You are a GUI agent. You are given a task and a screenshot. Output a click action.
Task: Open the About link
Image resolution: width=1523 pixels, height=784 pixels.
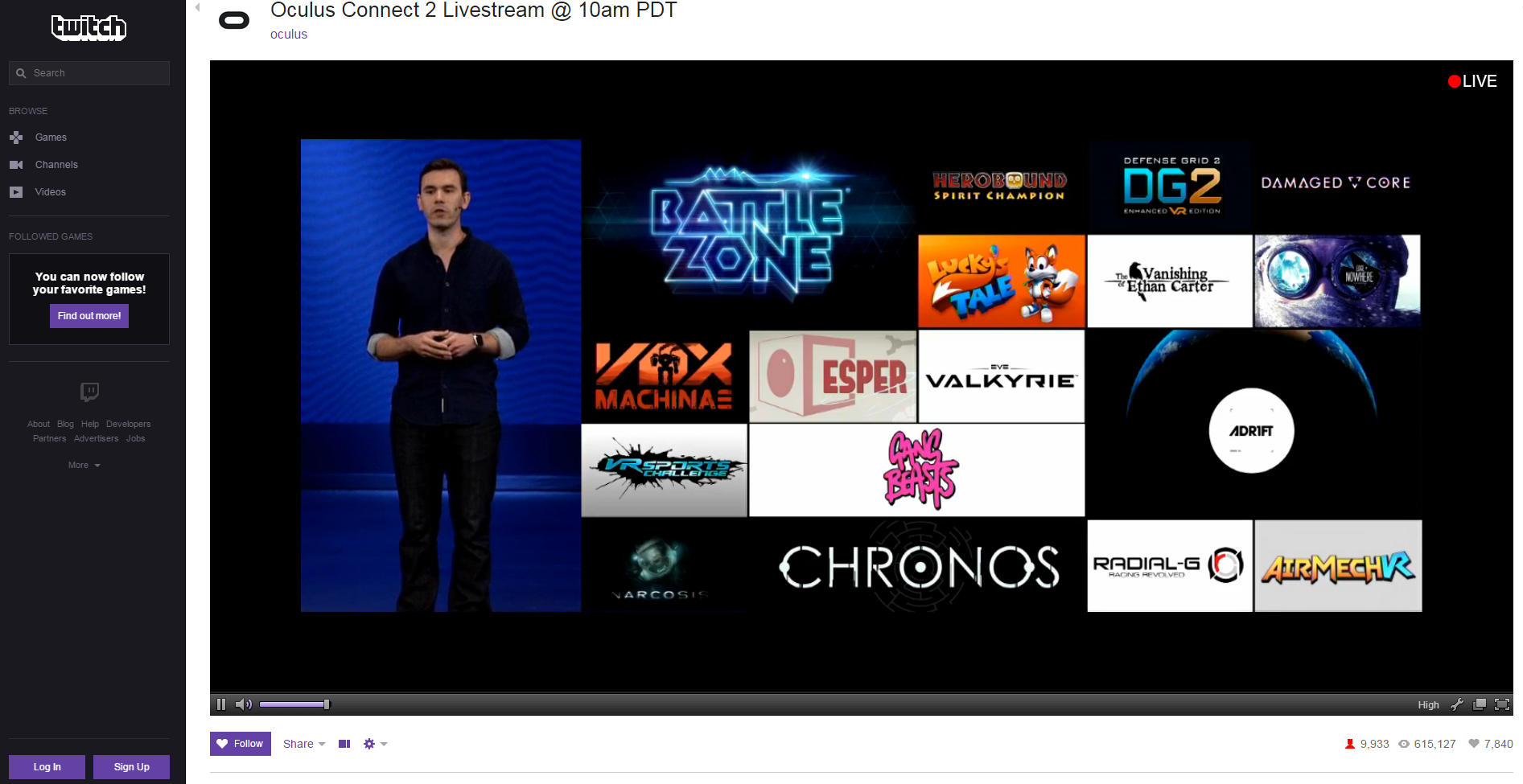click(39, 424)
